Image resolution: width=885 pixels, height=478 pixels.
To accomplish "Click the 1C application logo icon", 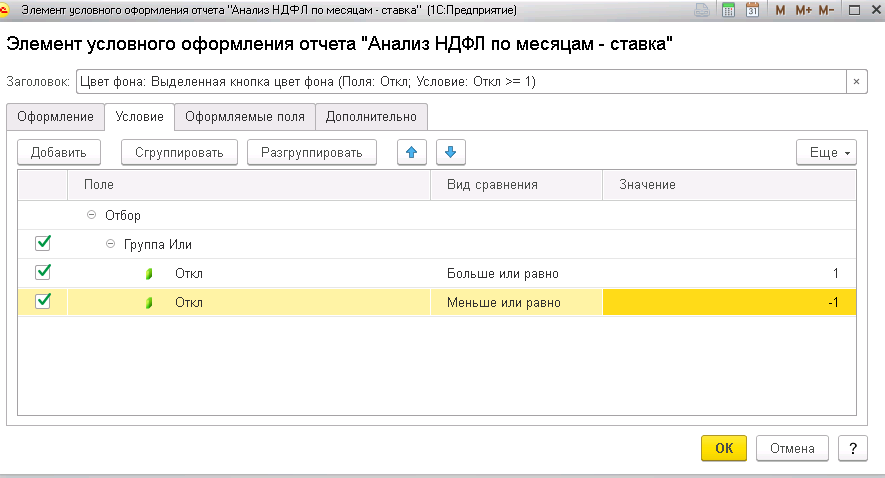I will pos(5,10).
